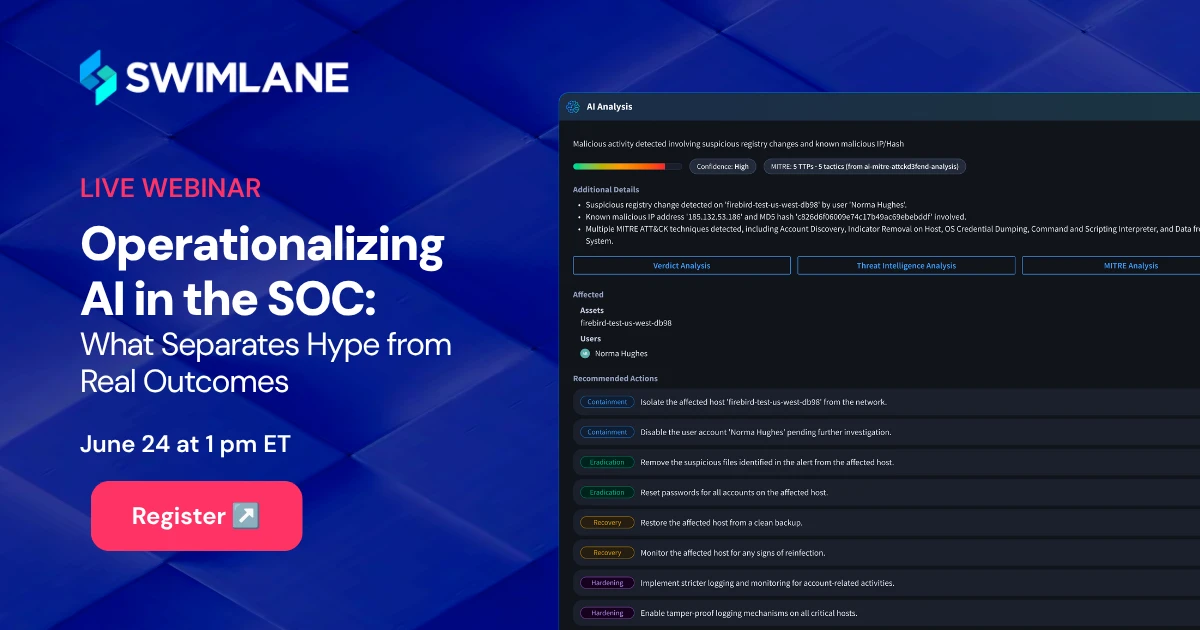Image resolution: width=1200 pixels, height=630 pixels.
Task: Click Recovery tag on Monitor reinfection row
Action: click(607, 552)
